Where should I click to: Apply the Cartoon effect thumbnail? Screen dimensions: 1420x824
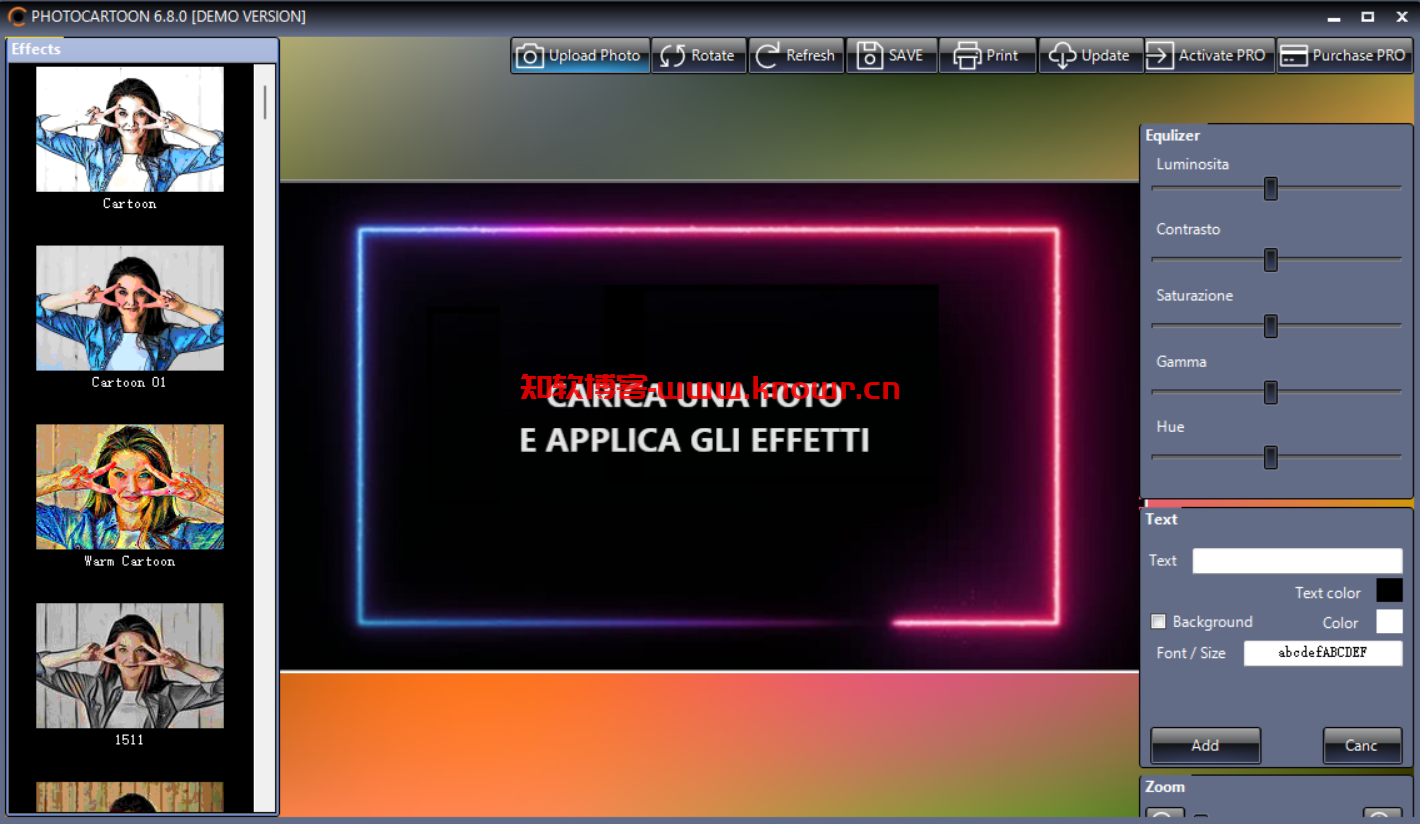point(130,129)
